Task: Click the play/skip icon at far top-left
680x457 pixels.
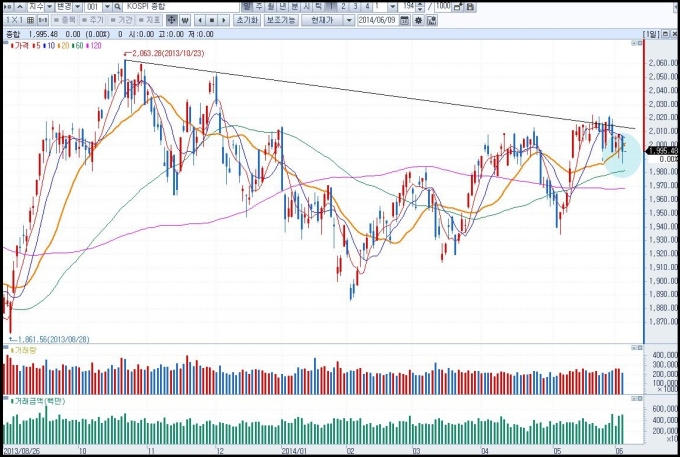Action: tap(8, 7)
